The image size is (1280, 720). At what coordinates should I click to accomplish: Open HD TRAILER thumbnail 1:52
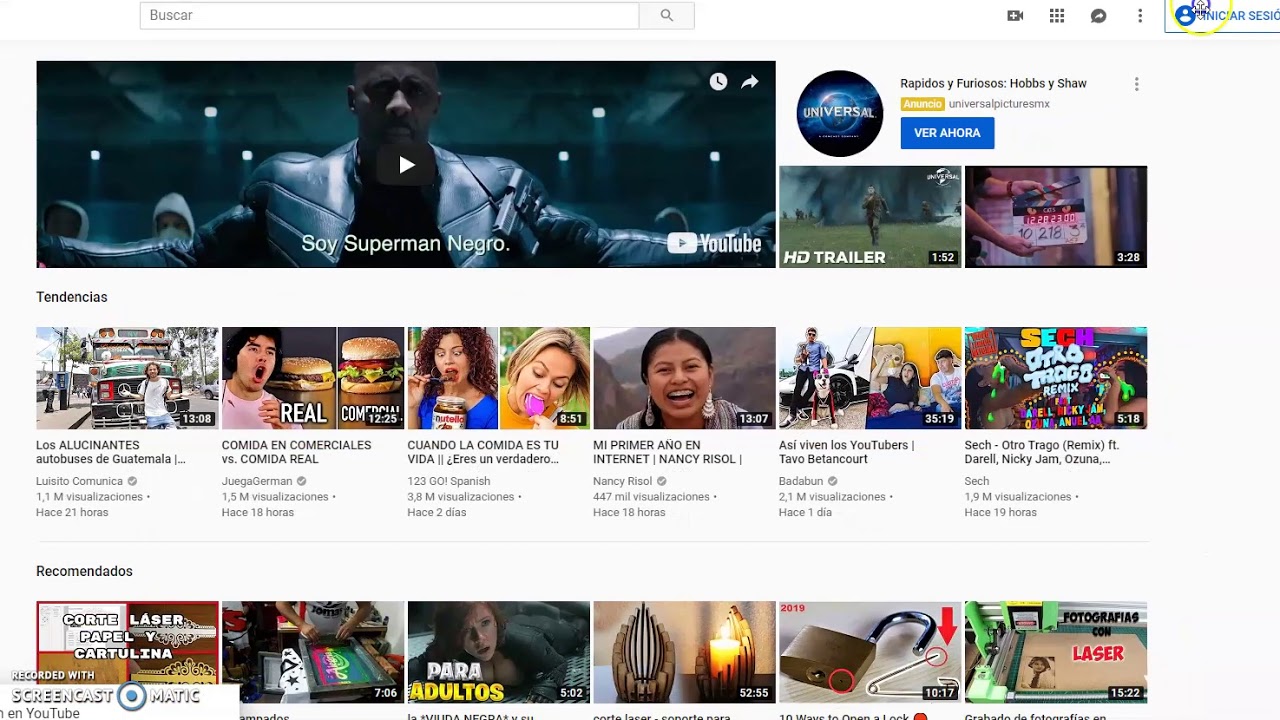(x=870, y=217)
